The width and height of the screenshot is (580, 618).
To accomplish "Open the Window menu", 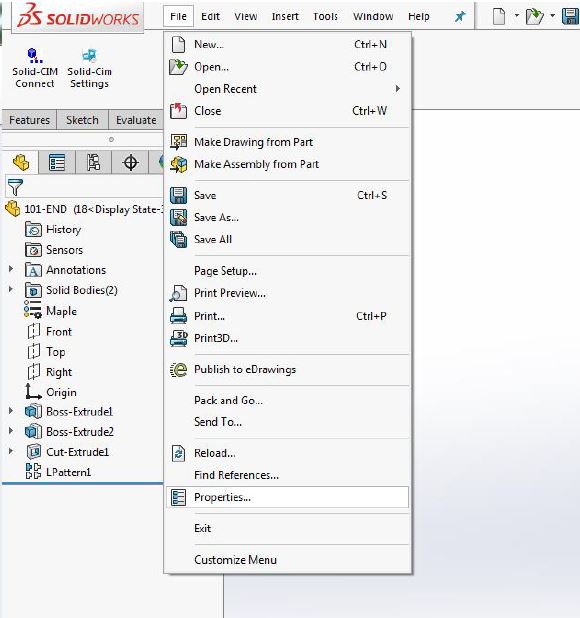I will tap(373, 17).
